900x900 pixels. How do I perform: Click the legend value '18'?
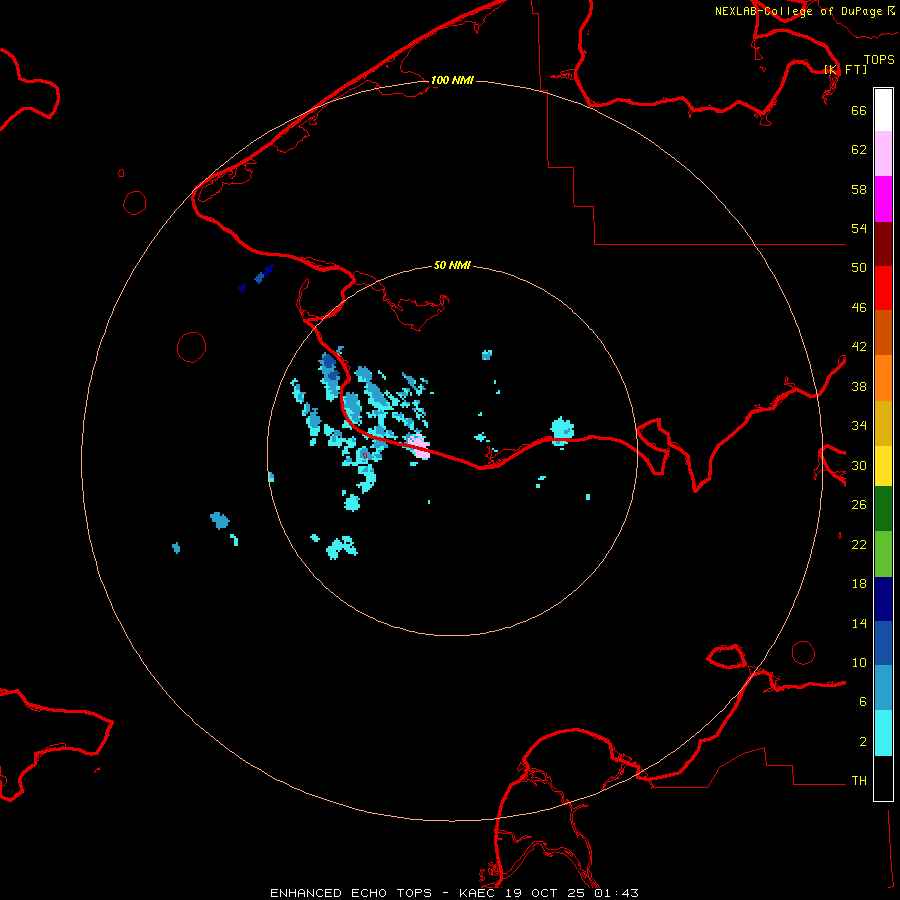coord(859,584)
